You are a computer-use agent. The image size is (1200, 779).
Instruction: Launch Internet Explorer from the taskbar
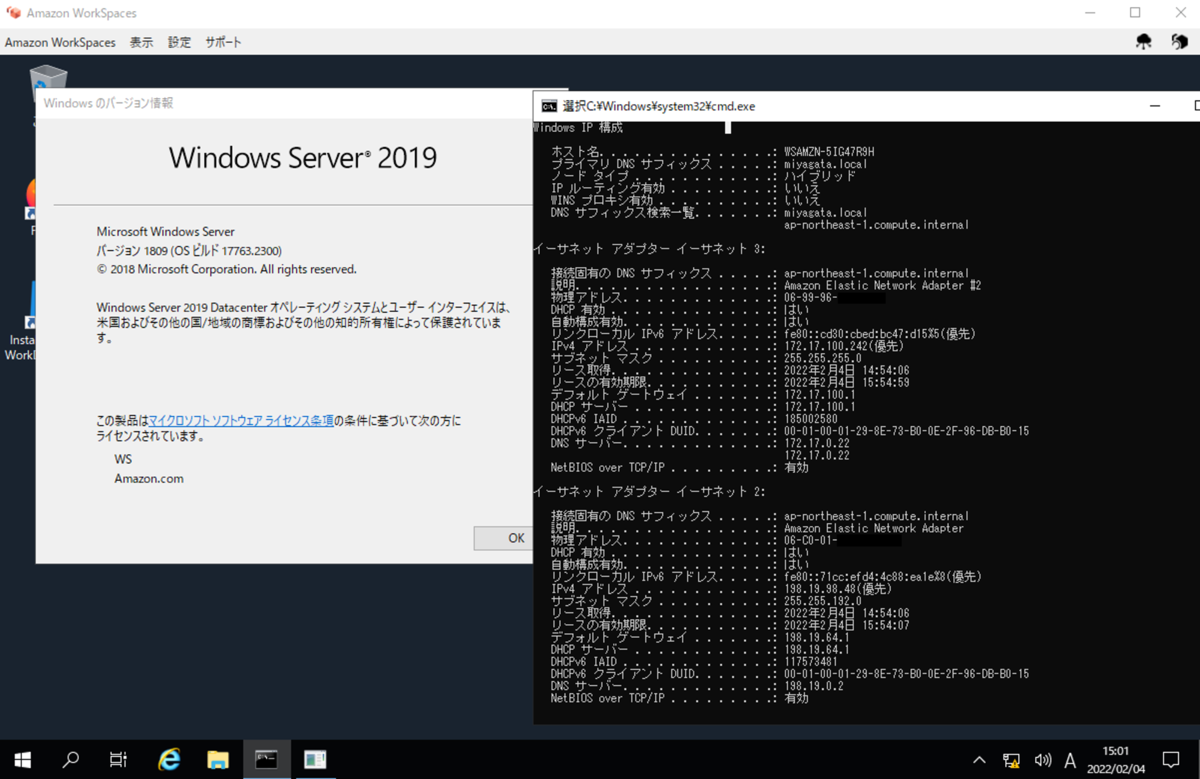click(x=170, y=759)
